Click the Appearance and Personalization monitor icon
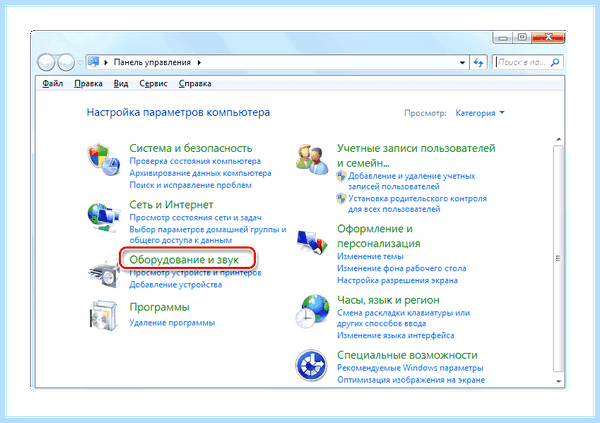Image resolution: width=600 pixels, height=423 pixels. pyautogui.click(x=312, y=242)
